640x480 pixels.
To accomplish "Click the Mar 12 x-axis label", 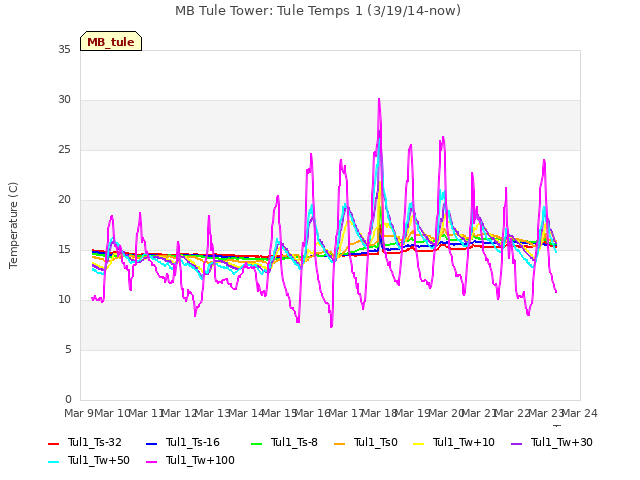I will pos(179,413).
